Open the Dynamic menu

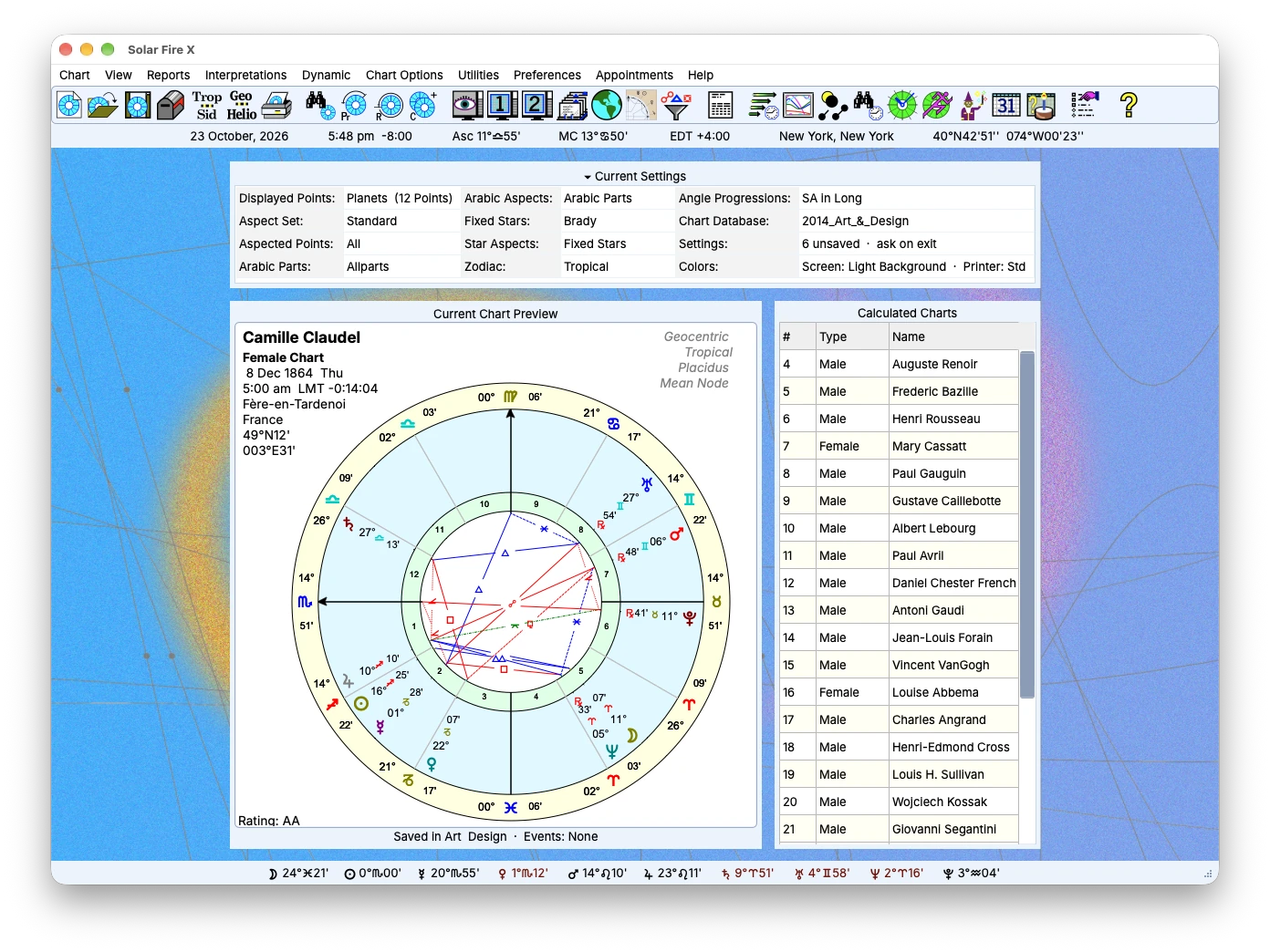point(326,75)
